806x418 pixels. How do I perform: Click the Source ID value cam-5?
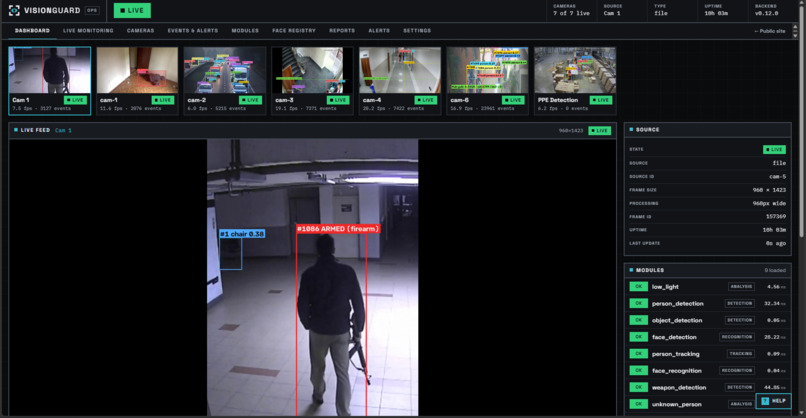[x=777, y=176]
